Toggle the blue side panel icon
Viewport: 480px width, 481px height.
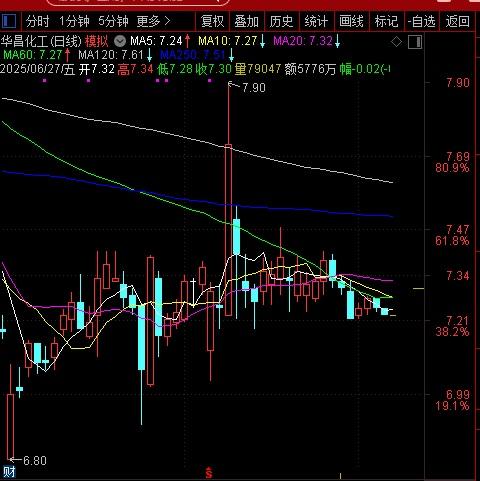pos(9,21)
